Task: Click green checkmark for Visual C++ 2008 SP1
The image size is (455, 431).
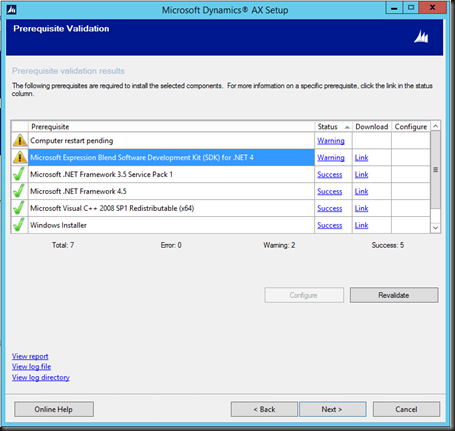Action: point(19,208)
